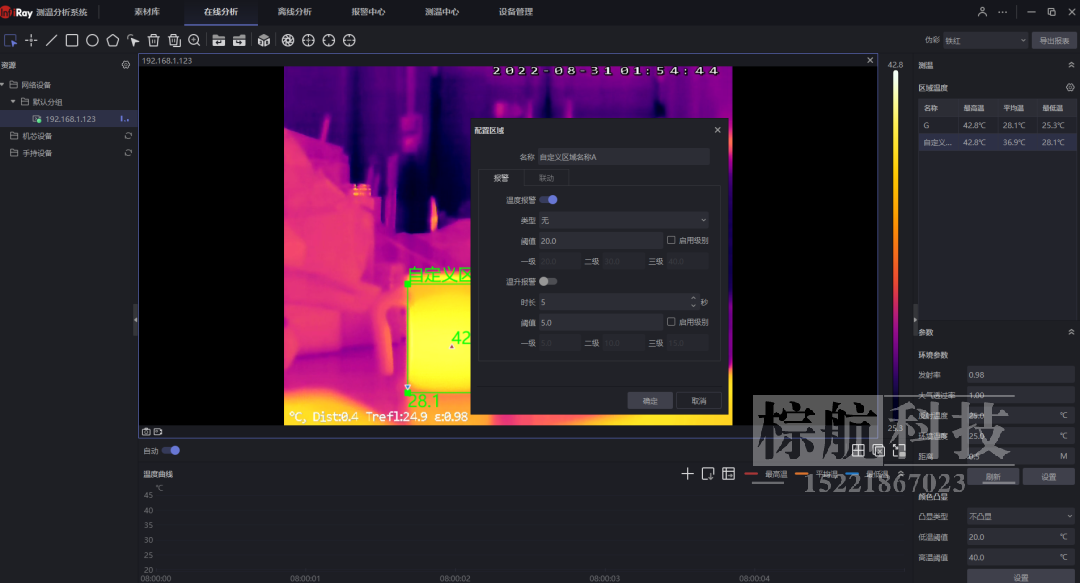Toggle min temperature curve legend
This screenshot has width=1080, height=583.
[x=866, y=474]
